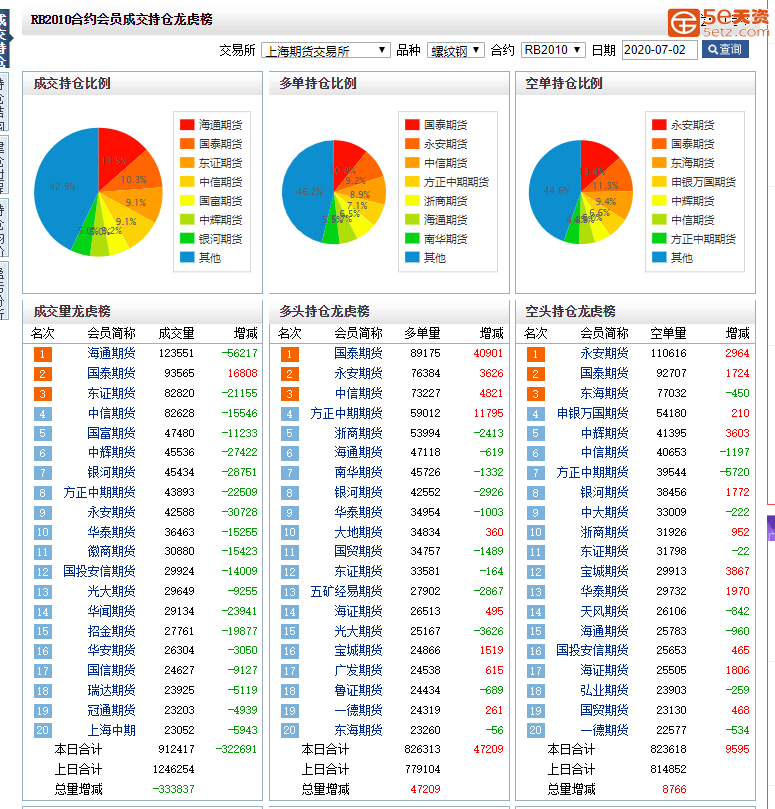Open 中大期货 link in 空头持仓龙虎榜
The height and width of the screenshot is (809, 775).
click(x=604, y=513)
